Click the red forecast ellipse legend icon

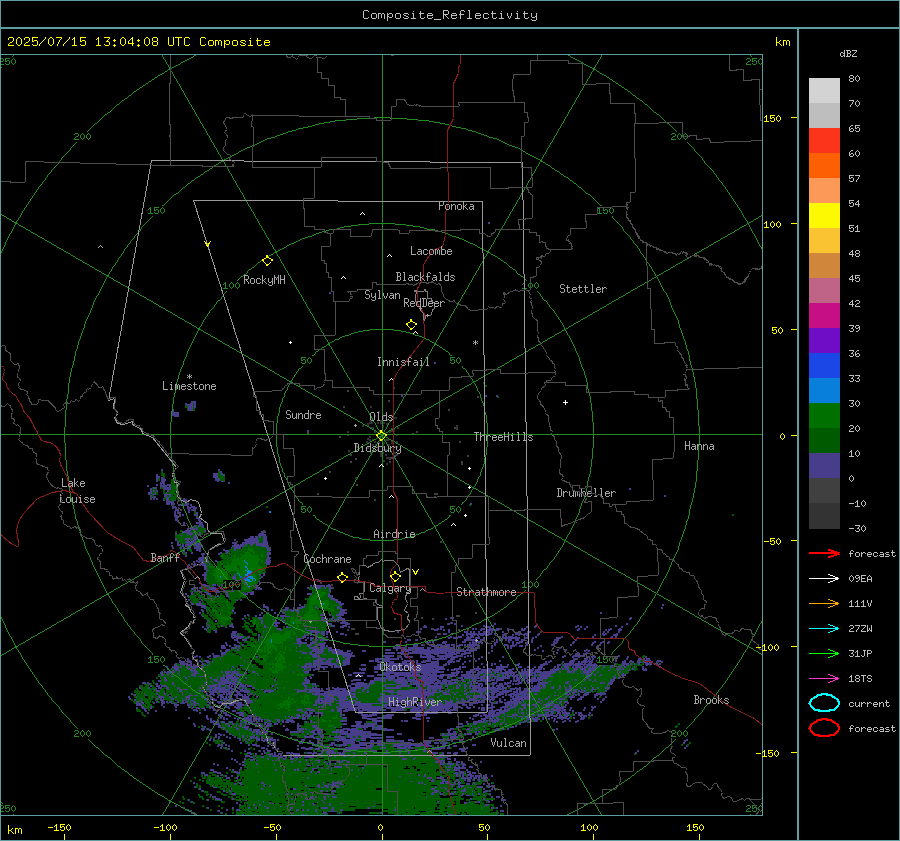click(x=824, y=728)
